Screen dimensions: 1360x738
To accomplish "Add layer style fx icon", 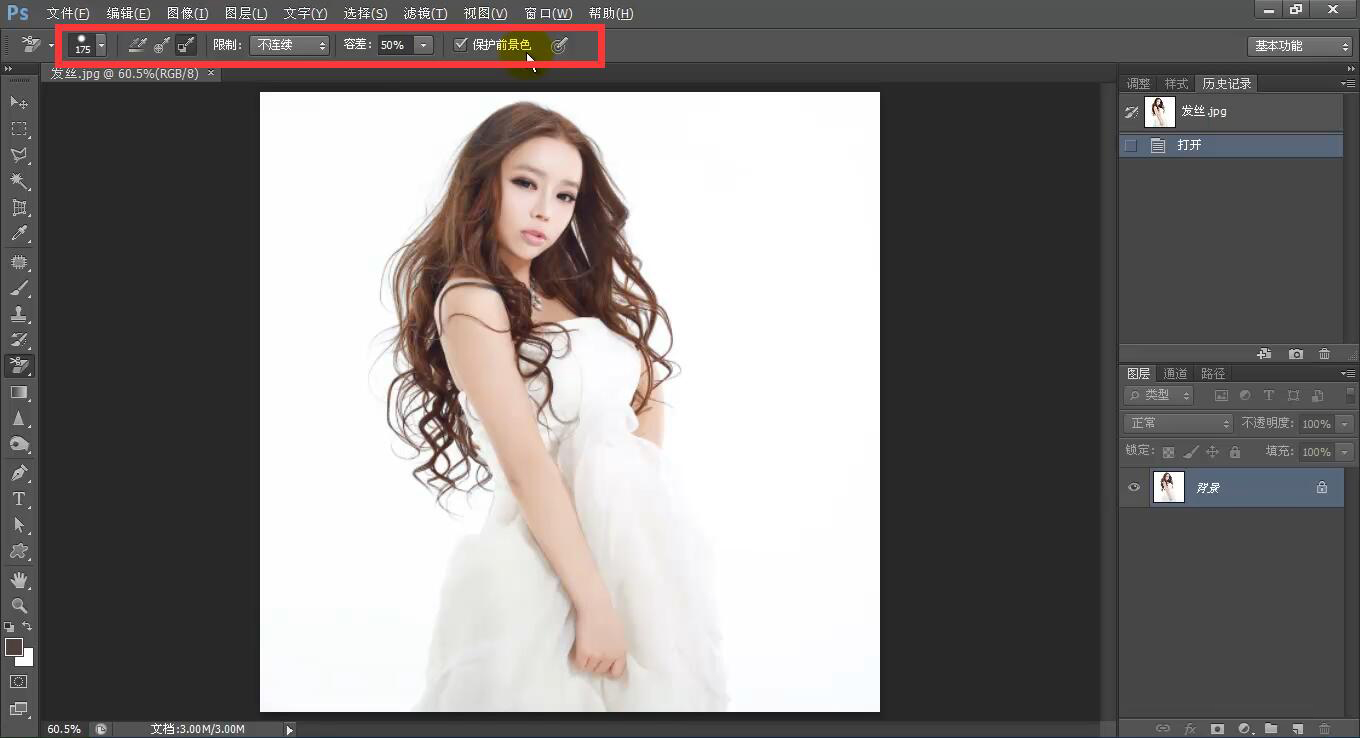I will pos(1190,729).
